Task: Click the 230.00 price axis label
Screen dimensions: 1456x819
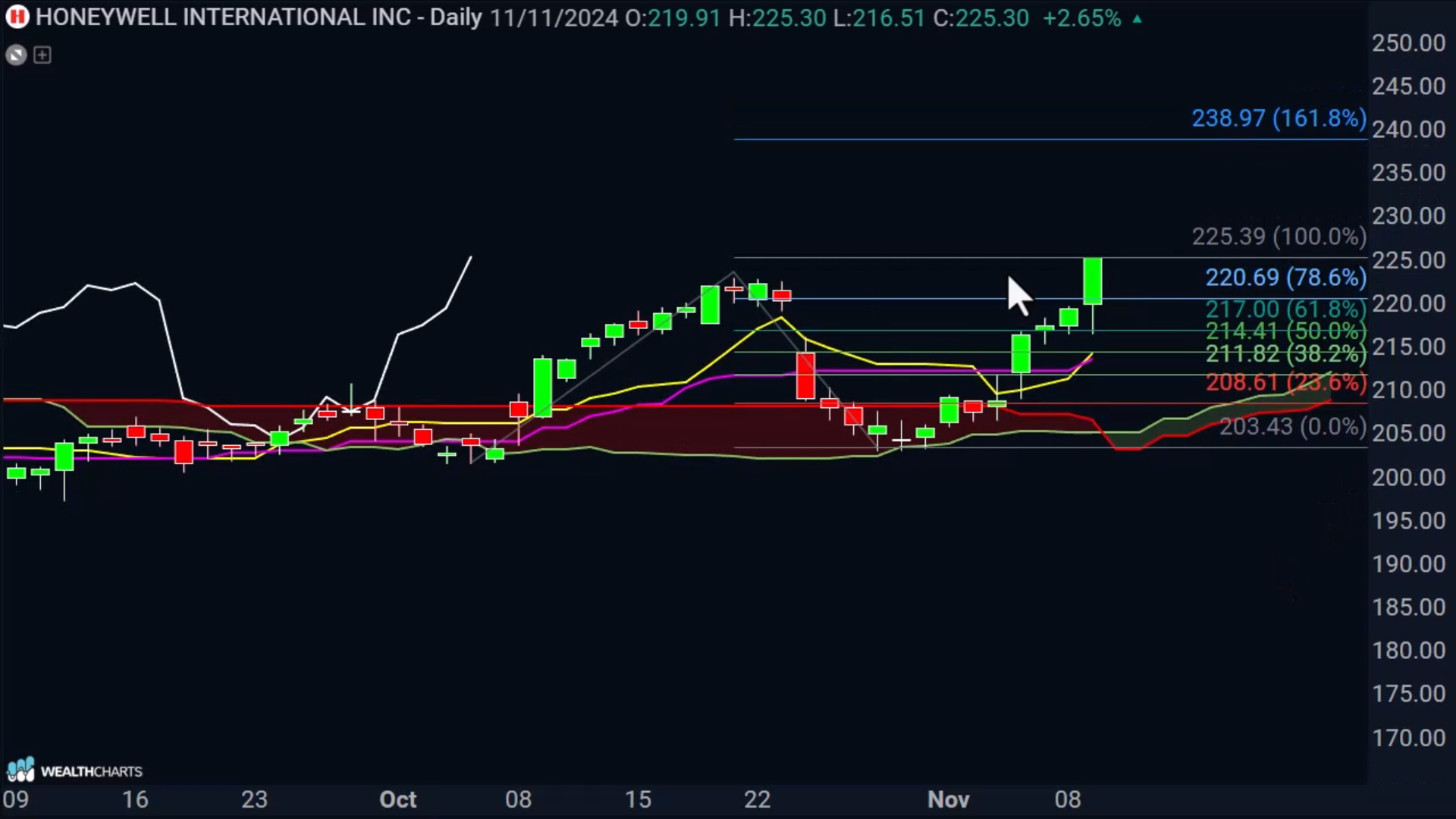Action: 1408,216
